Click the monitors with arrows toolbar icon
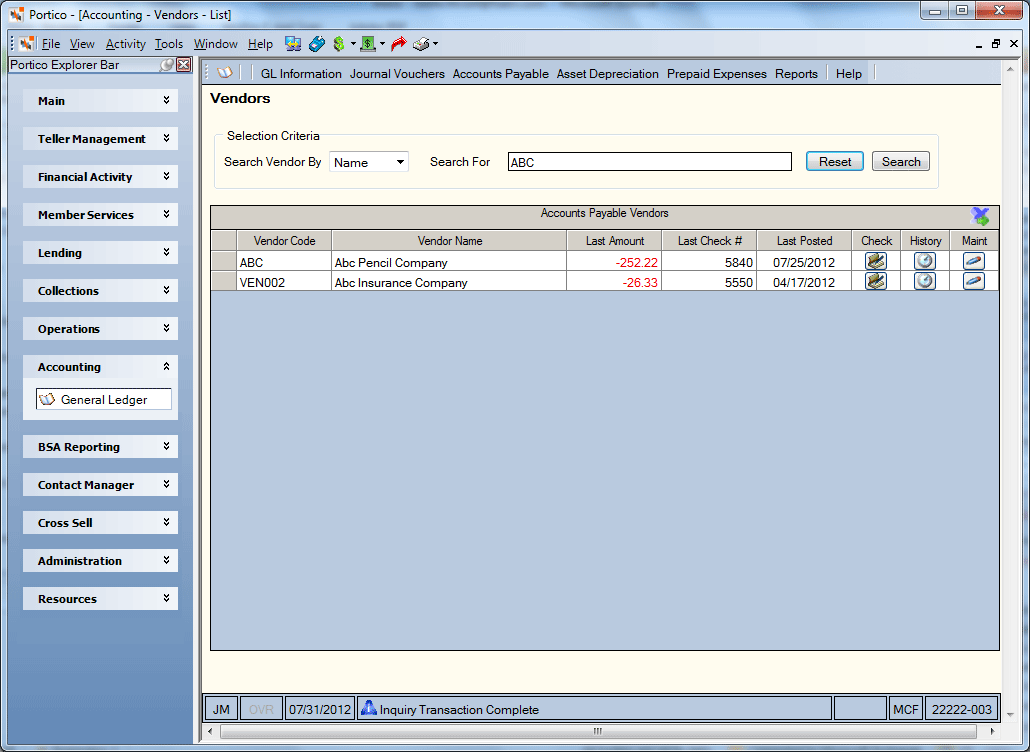1030x752 pixels. pyautogui.click(x=293, y=44)
